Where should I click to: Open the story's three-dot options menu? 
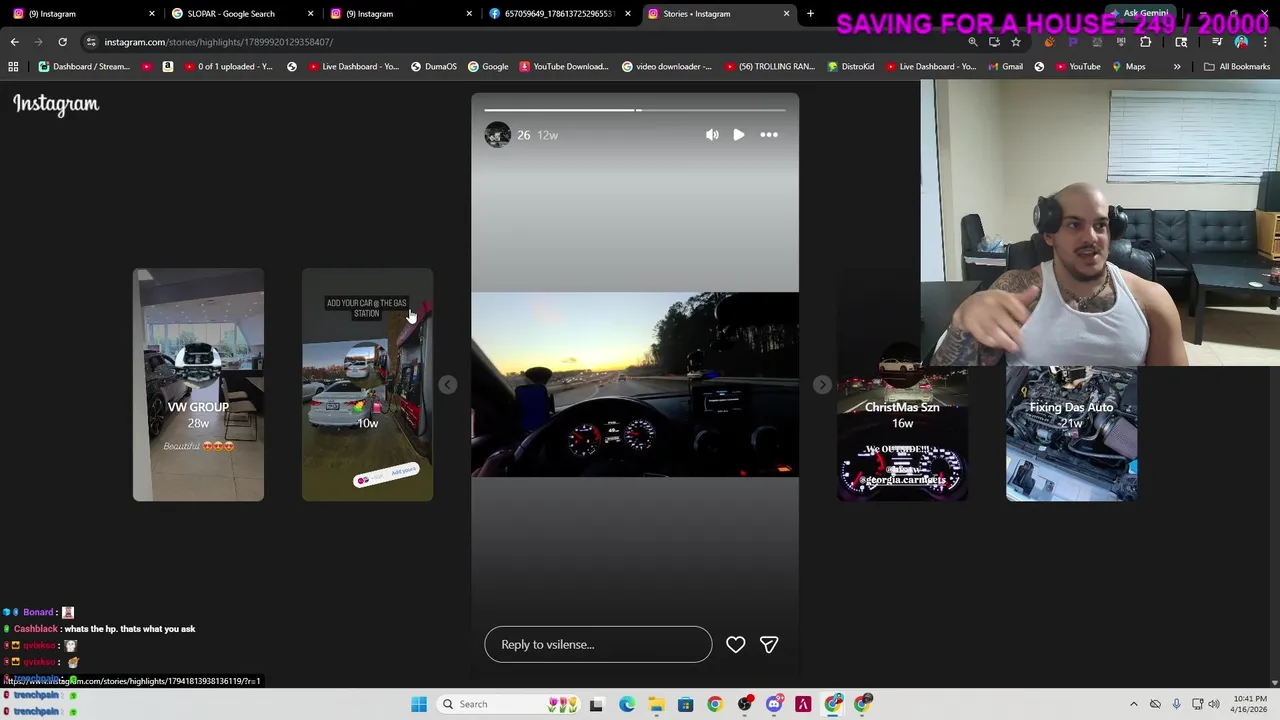(769, 135)
